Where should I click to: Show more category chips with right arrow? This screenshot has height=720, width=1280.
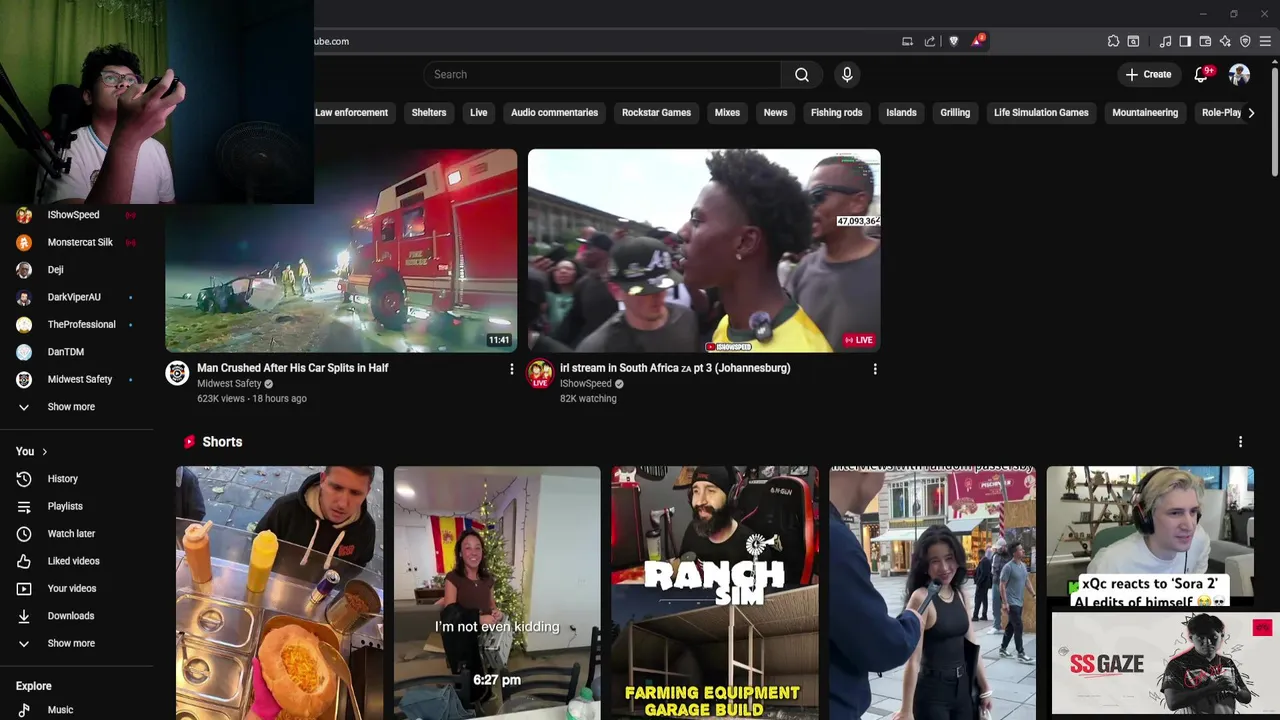(x=1251, y=113)
